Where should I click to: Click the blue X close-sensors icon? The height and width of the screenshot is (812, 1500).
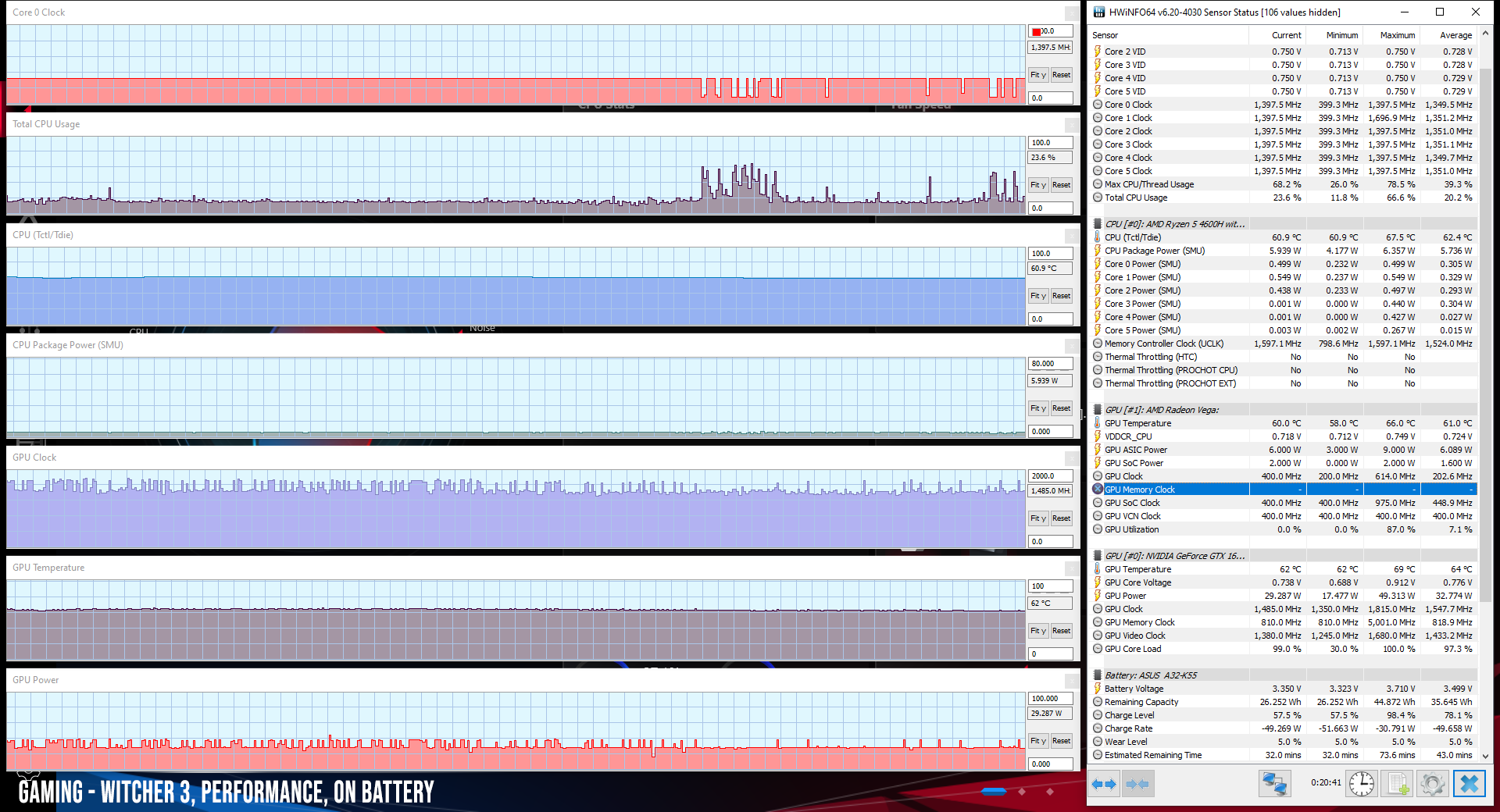[1469, 784]
